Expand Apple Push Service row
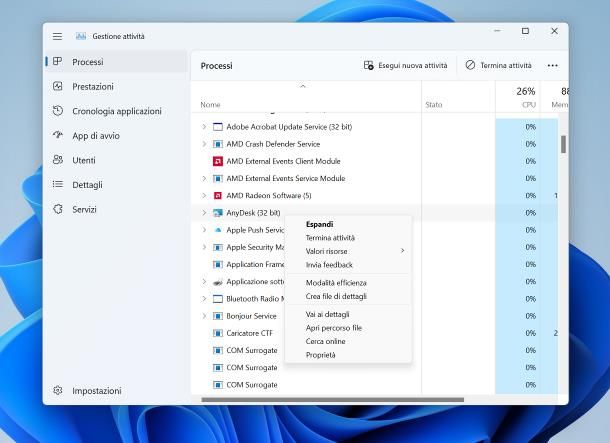The height and width of the screenshot is (443, 610). 204,230
